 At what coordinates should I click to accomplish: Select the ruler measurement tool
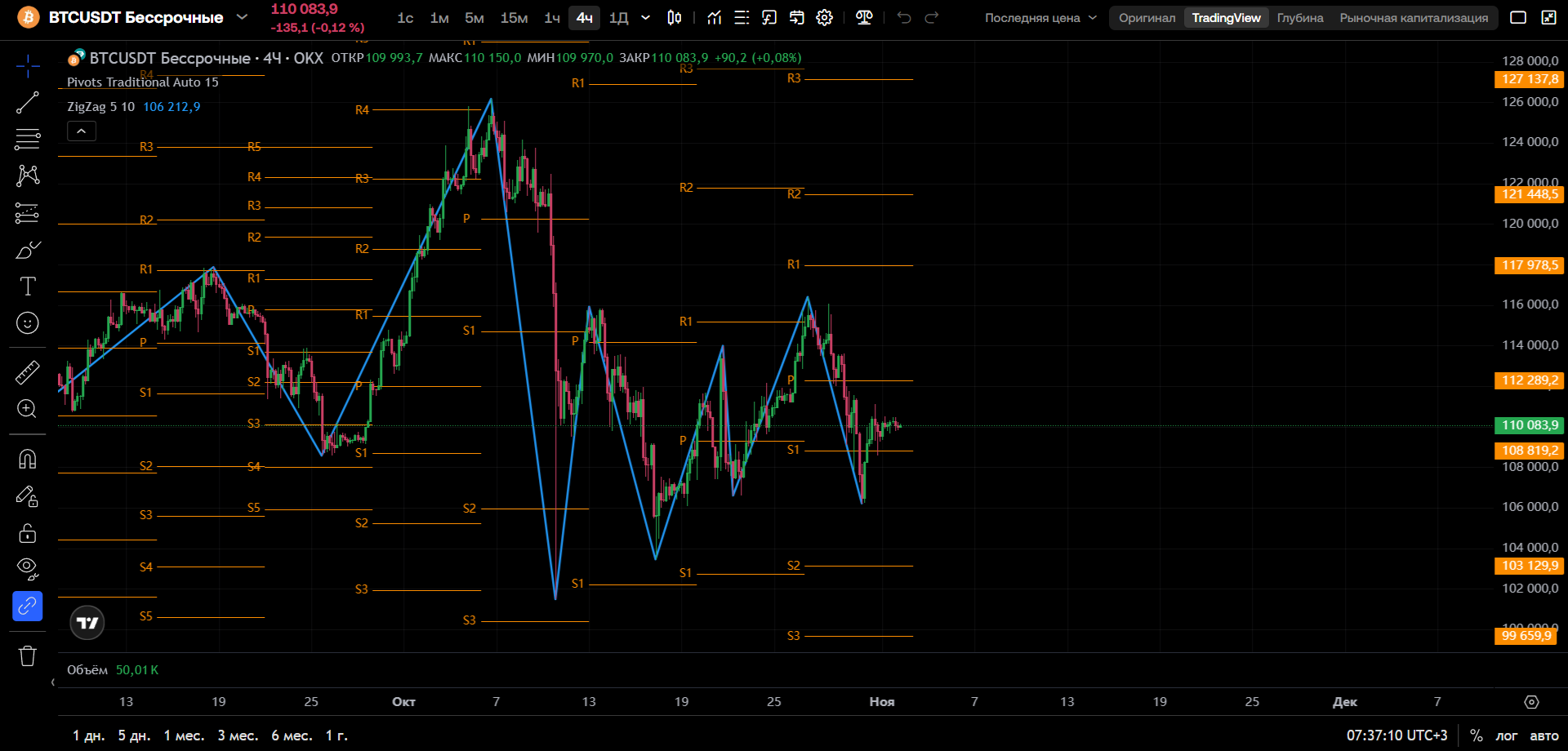[27, 372]
